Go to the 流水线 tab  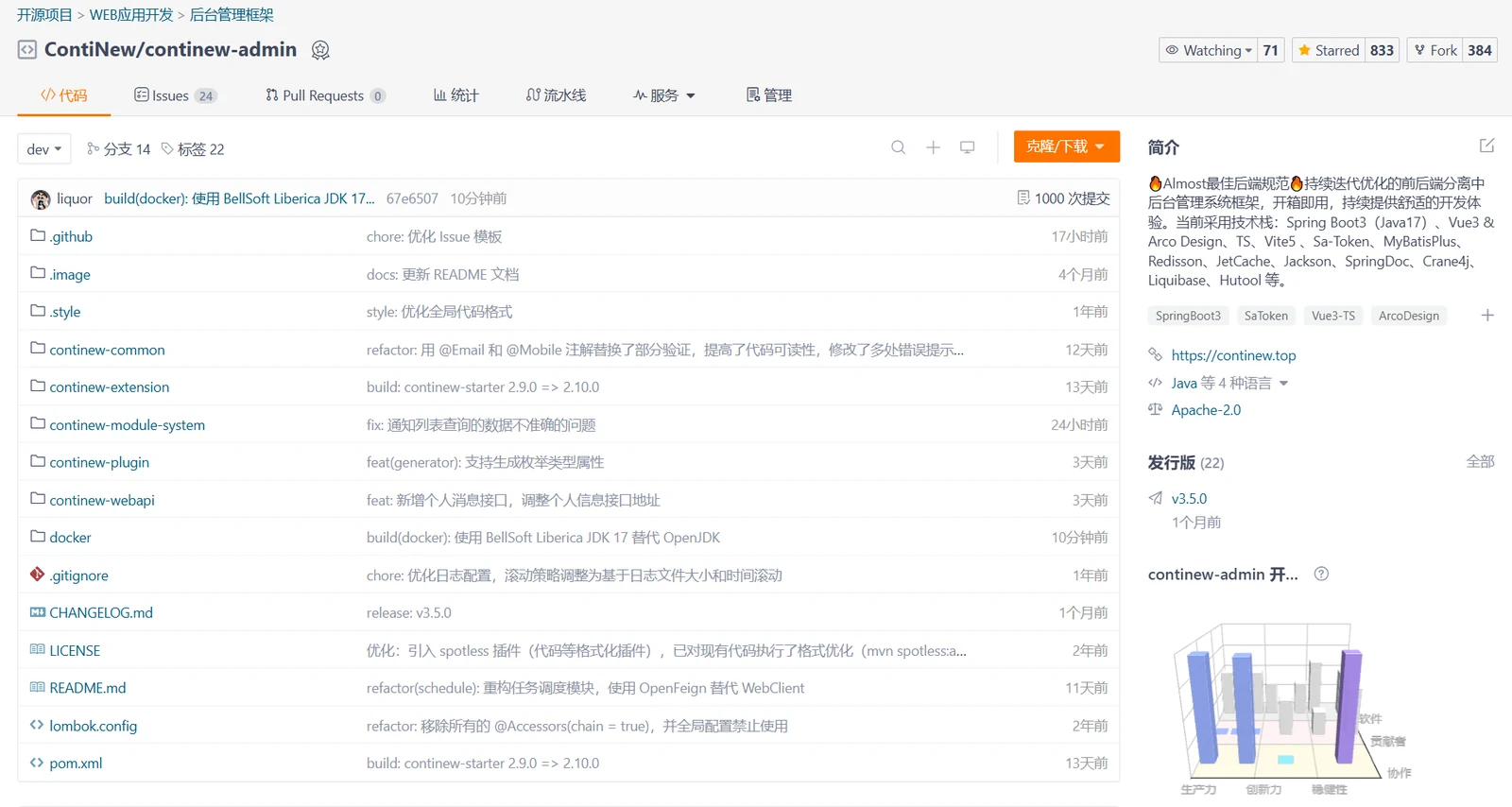click(556, 95)
